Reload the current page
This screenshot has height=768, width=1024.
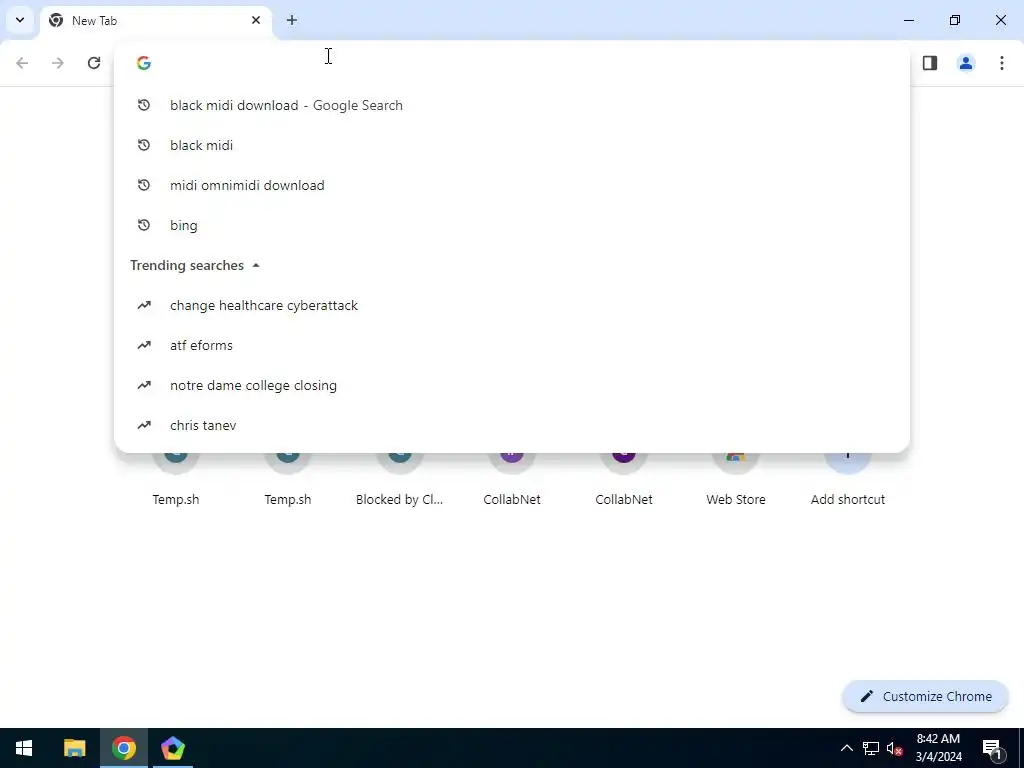tap(94, 63)
